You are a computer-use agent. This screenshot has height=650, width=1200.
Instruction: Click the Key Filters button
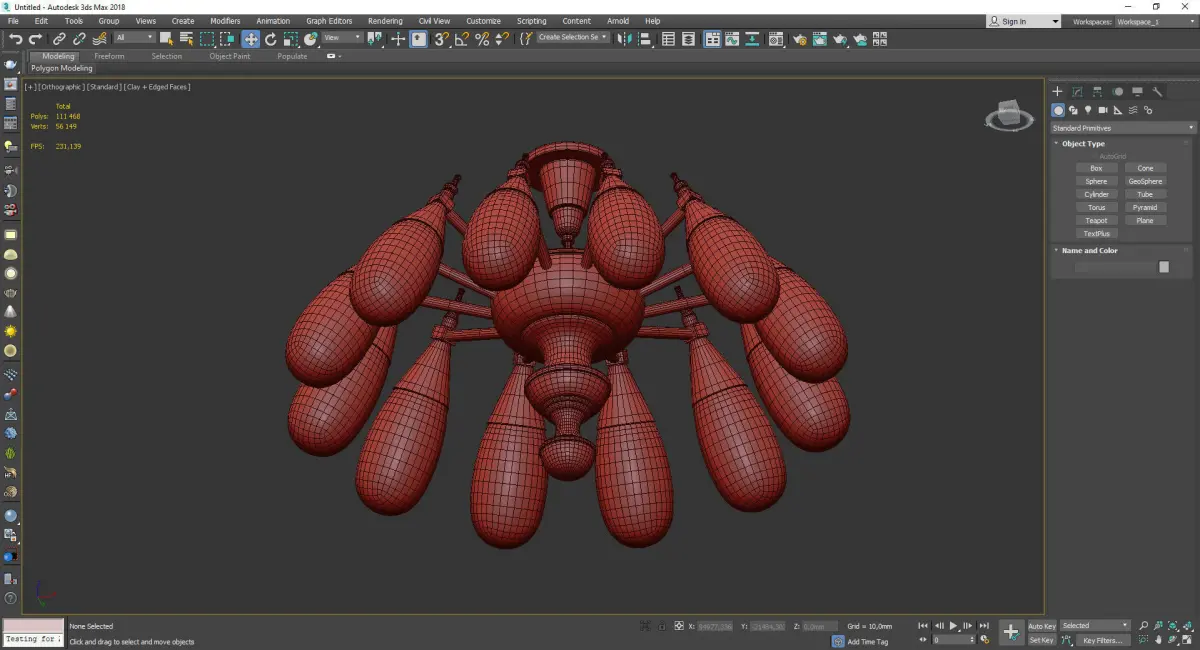coord(1101,640)
